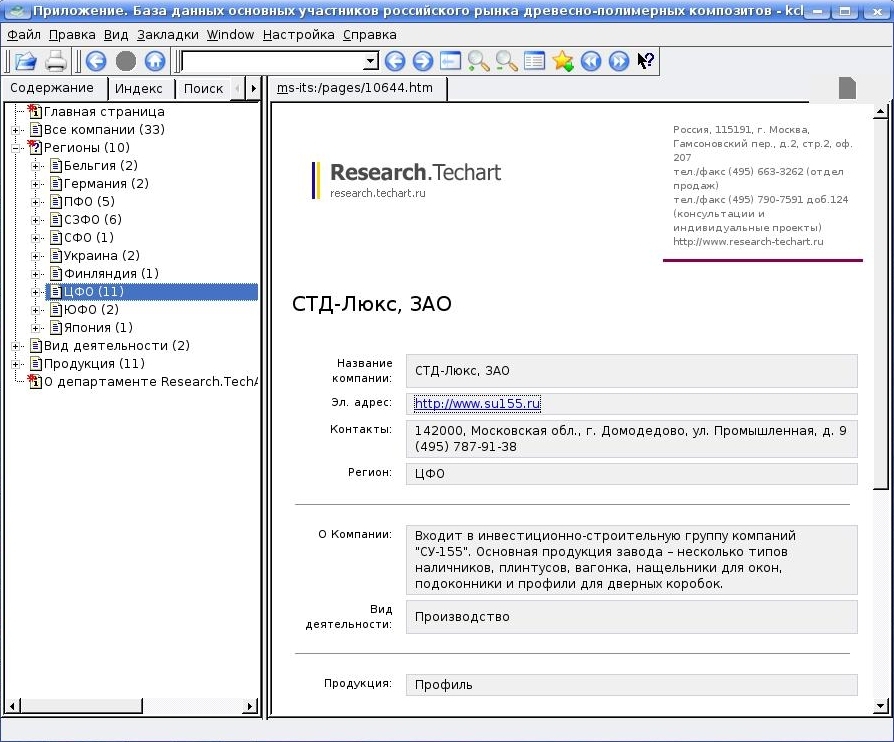Click the contents pane scroll-left arrow
The height and width of the screenshot is (742, 894).
(13, 706)
